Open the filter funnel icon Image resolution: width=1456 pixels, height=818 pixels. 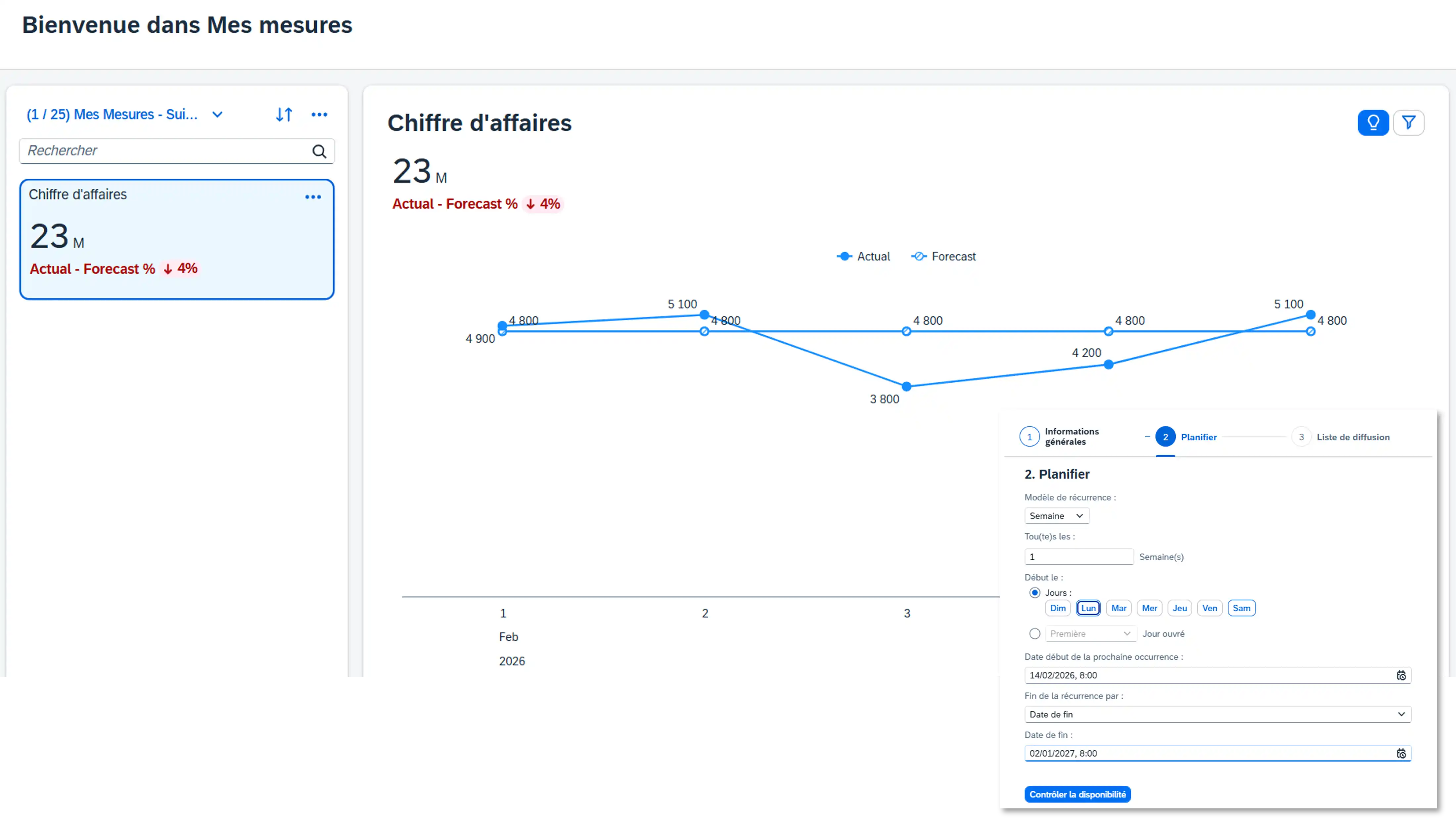(1409, 123)
